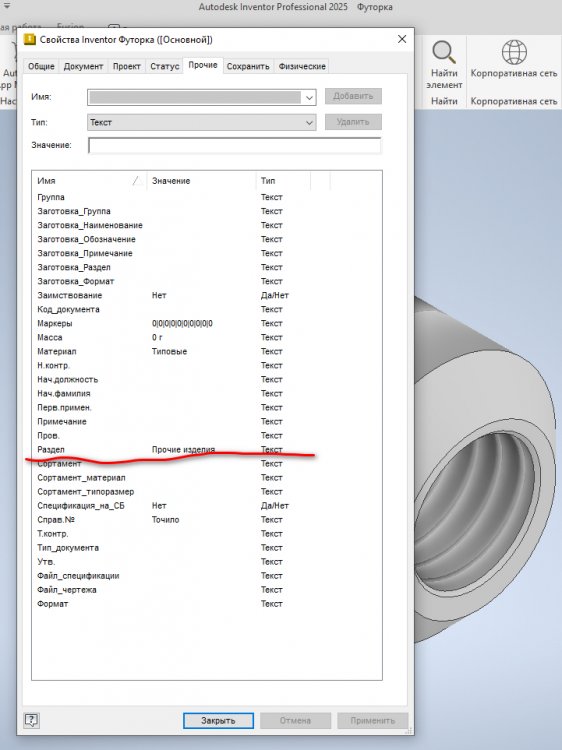Click the Найти элемент magnifier icon
Viewport: 562px width, 750px height.
(x=443, y=52)
